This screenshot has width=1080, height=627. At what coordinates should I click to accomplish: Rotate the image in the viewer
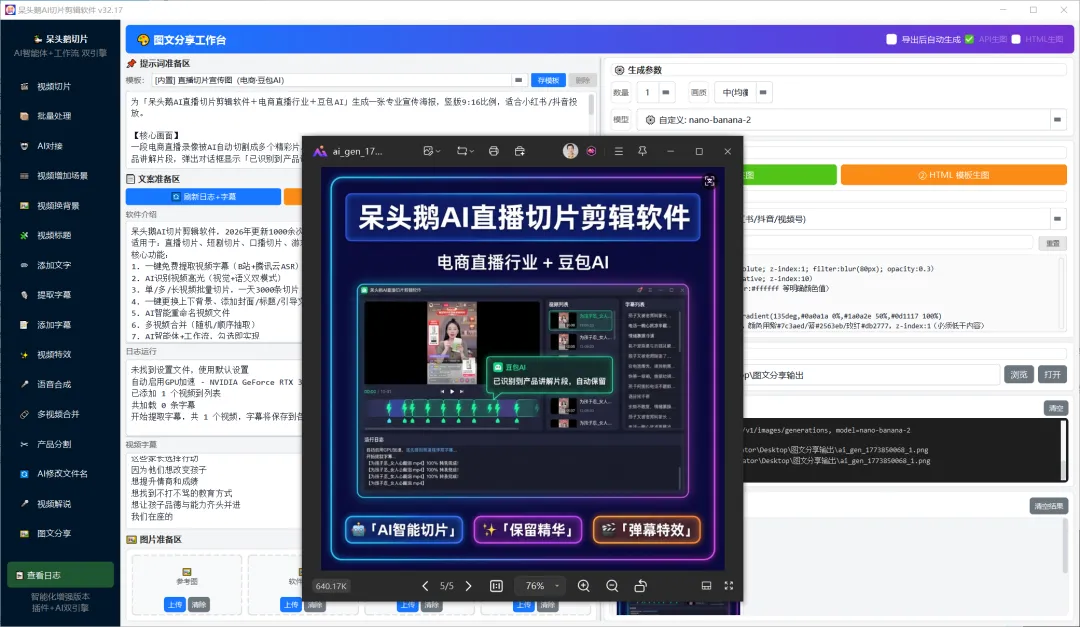[640, 586]
